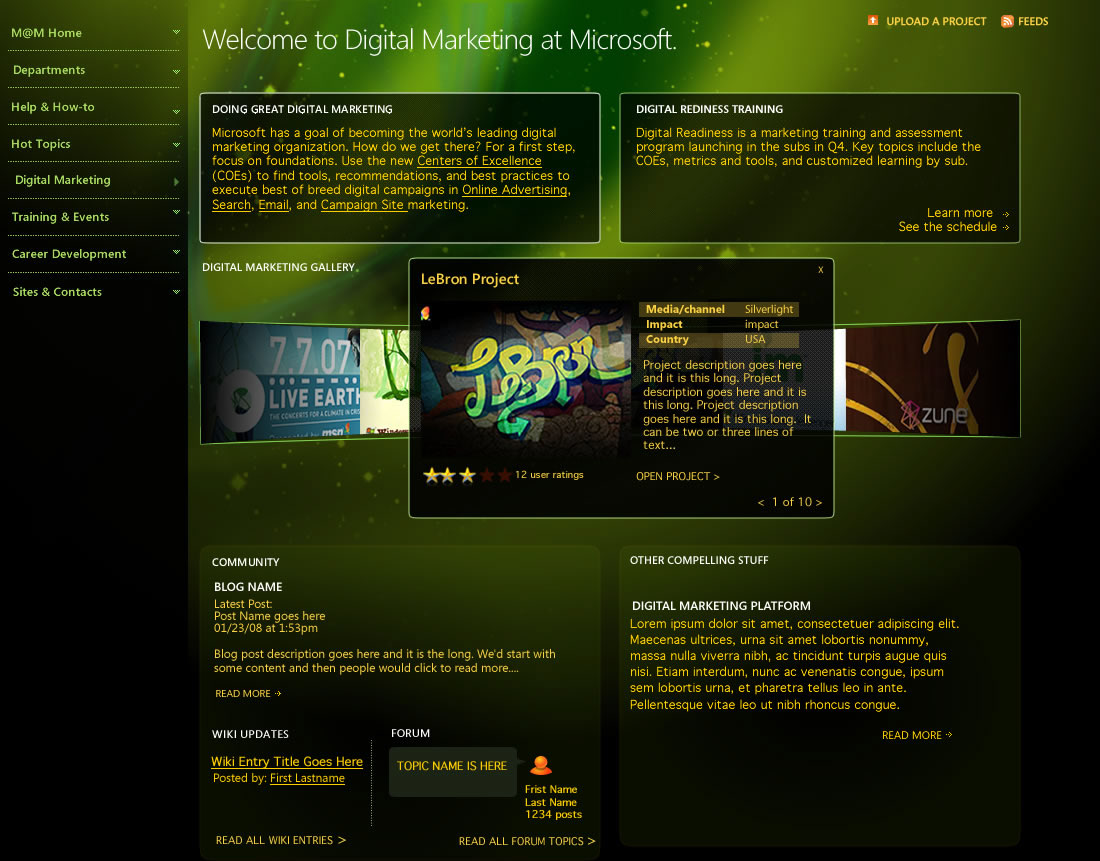Click the arrow beside See the schedule

[x=1005, y=227]
